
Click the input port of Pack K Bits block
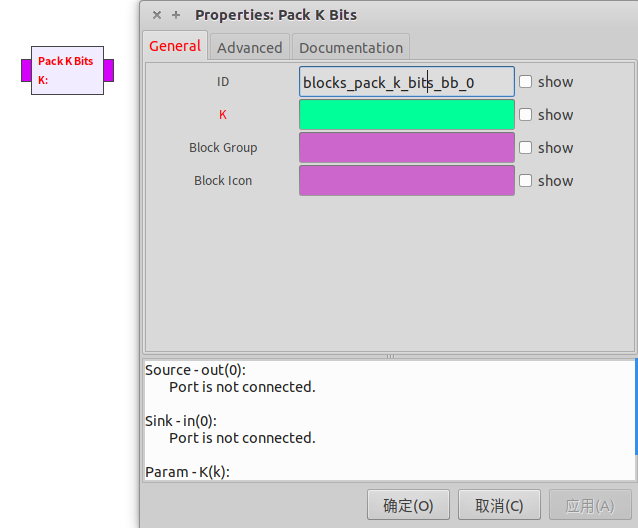tap(26, 70)
